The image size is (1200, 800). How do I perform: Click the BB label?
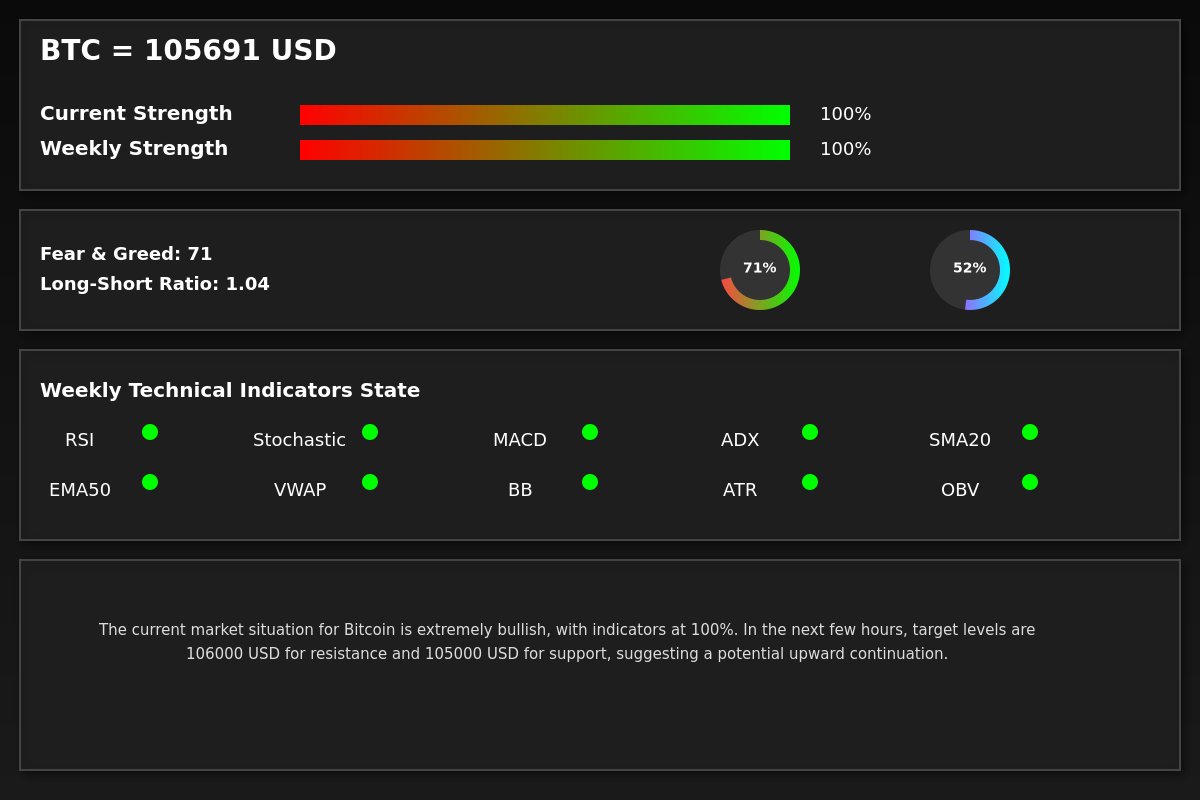coord(520,490)
